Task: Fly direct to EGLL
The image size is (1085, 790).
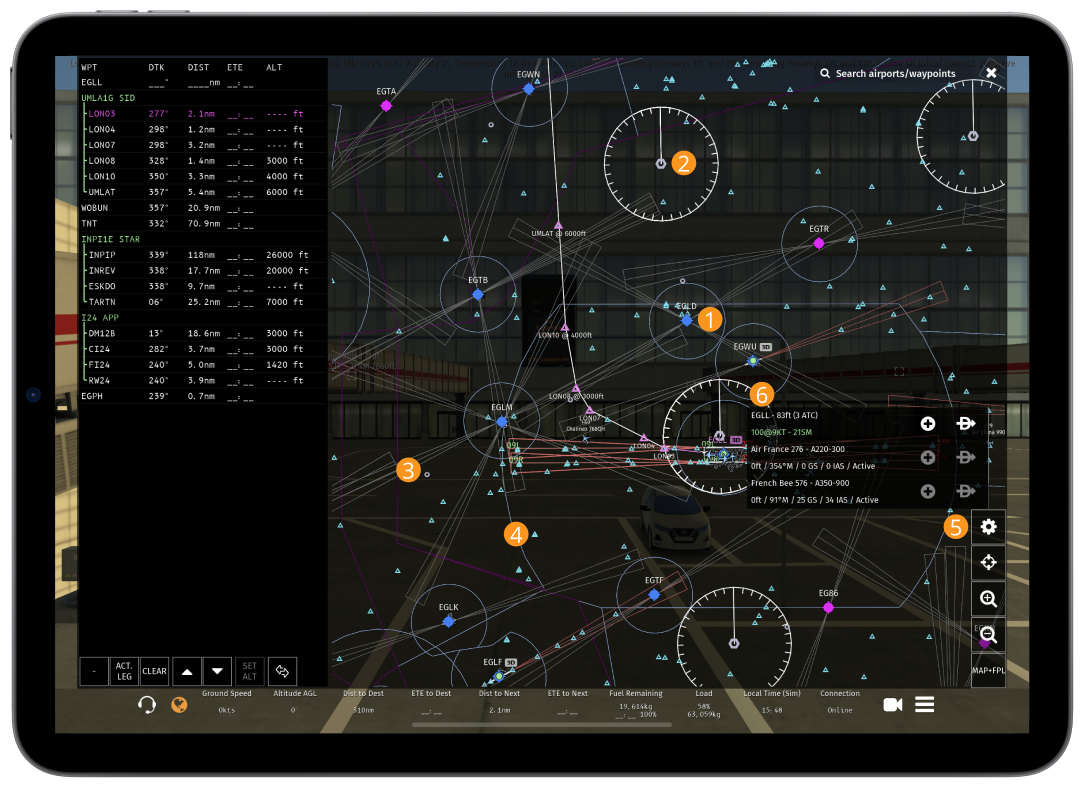Action: 966,424
